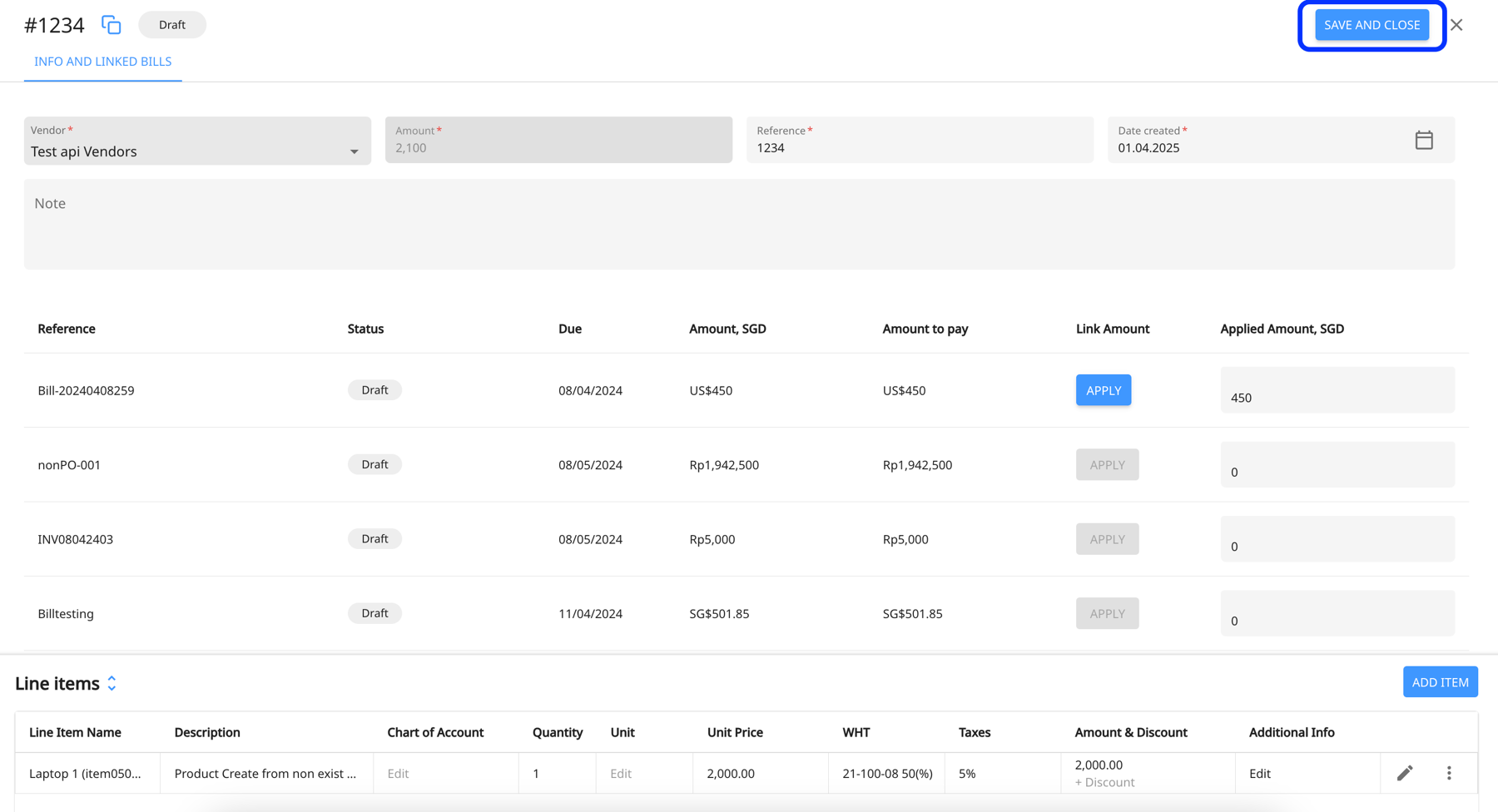Apply link amount for INV08042403

(1107, 539)
